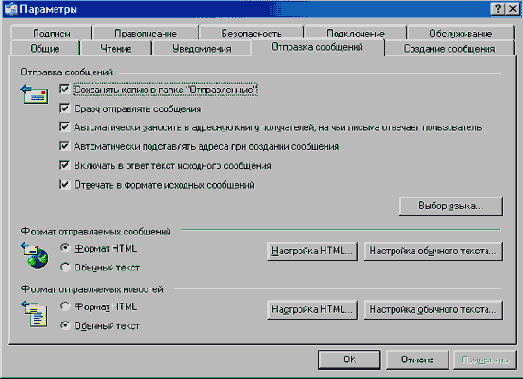Open the Создание сообщения tab

click(449, 48)
